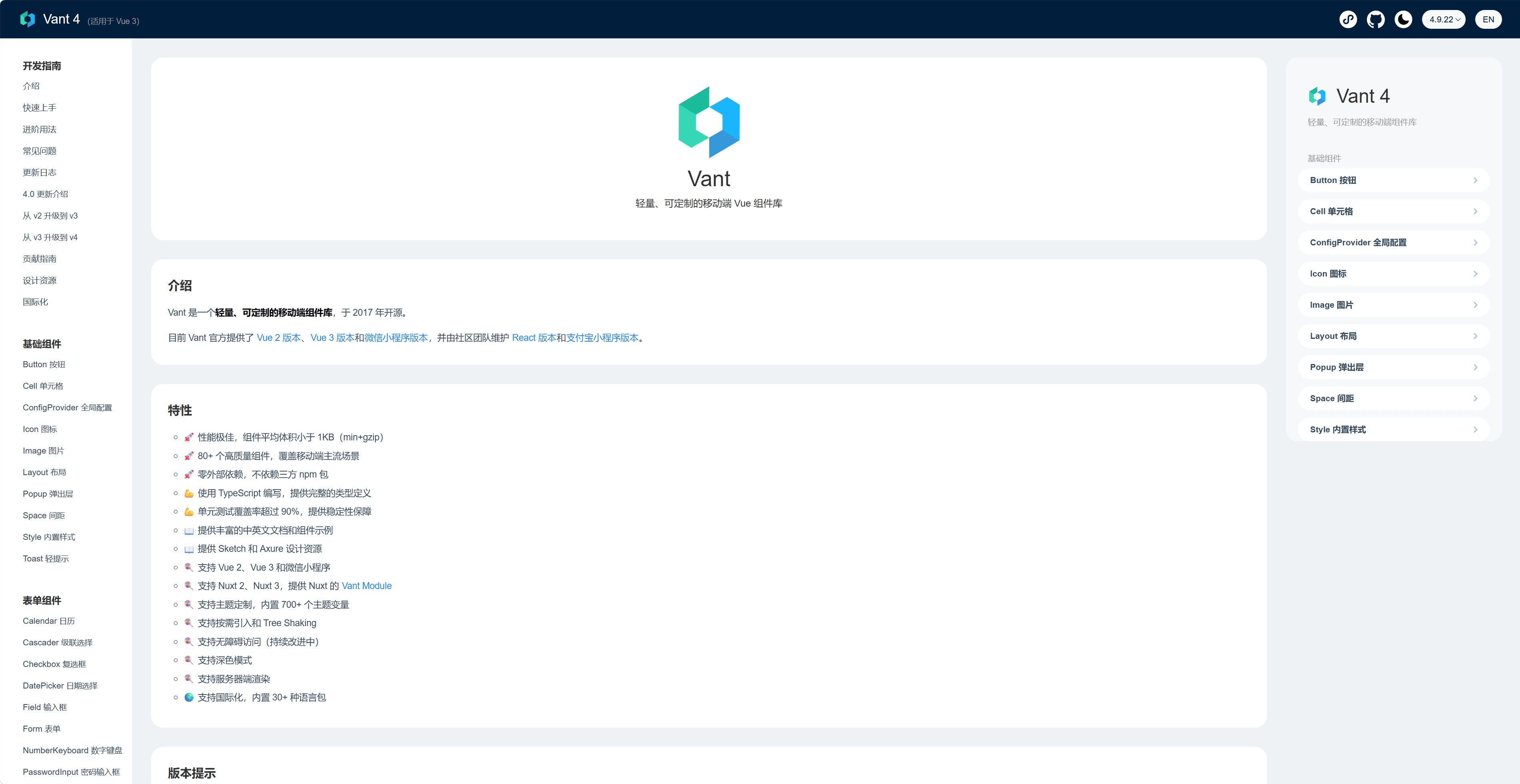Open the link icon in the header
The image size is (1520, 784).
tap(1348, 20)
